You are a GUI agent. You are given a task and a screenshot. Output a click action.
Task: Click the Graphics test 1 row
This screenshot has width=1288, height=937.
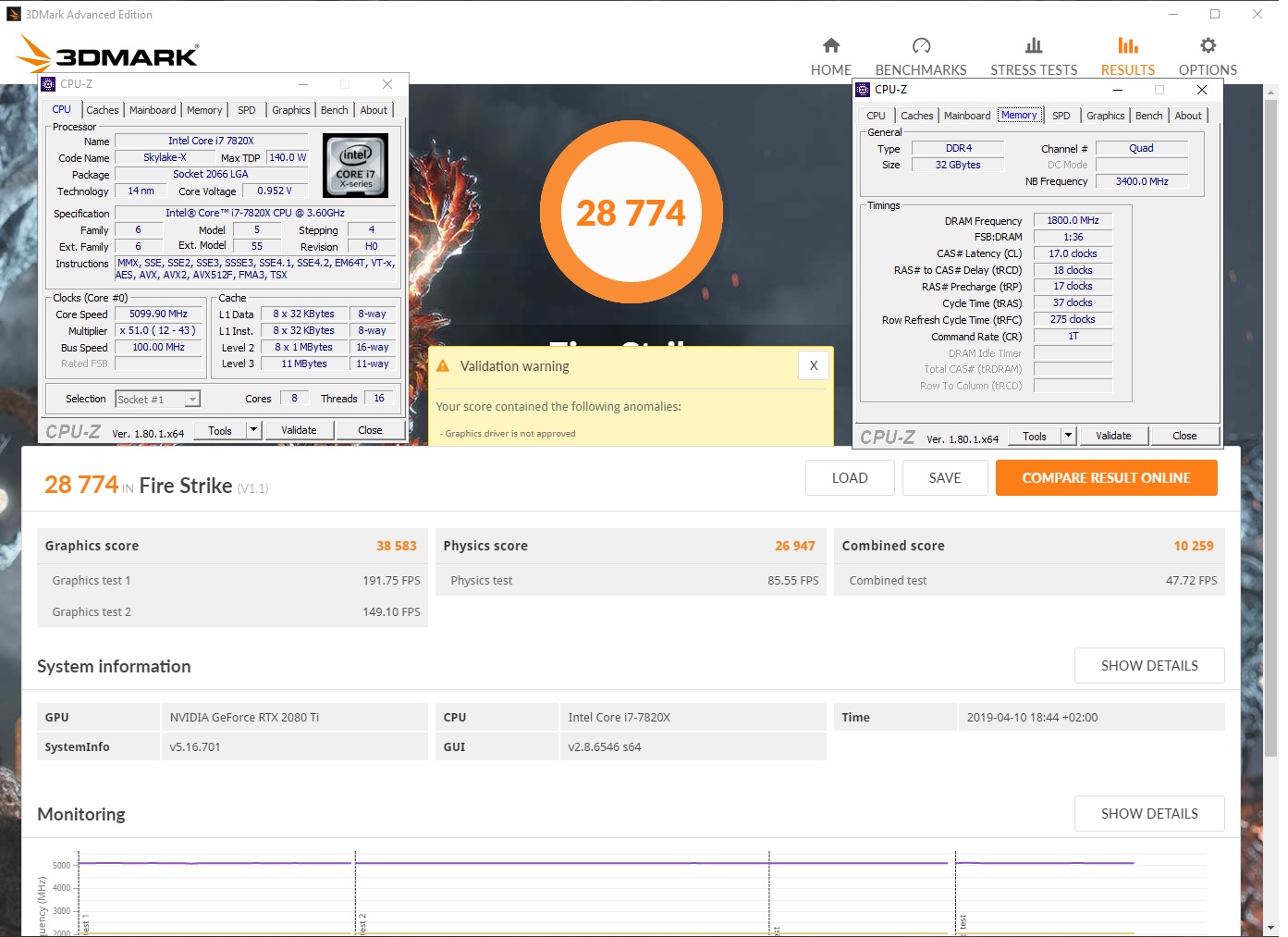(232, 580)
